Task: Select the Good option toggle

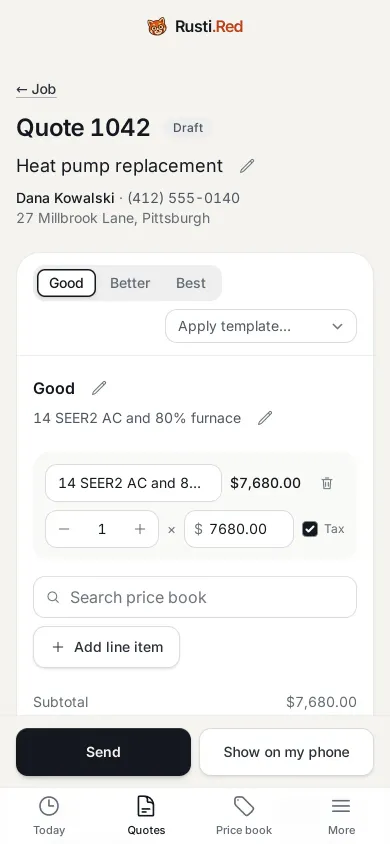Action: [66, 283]
